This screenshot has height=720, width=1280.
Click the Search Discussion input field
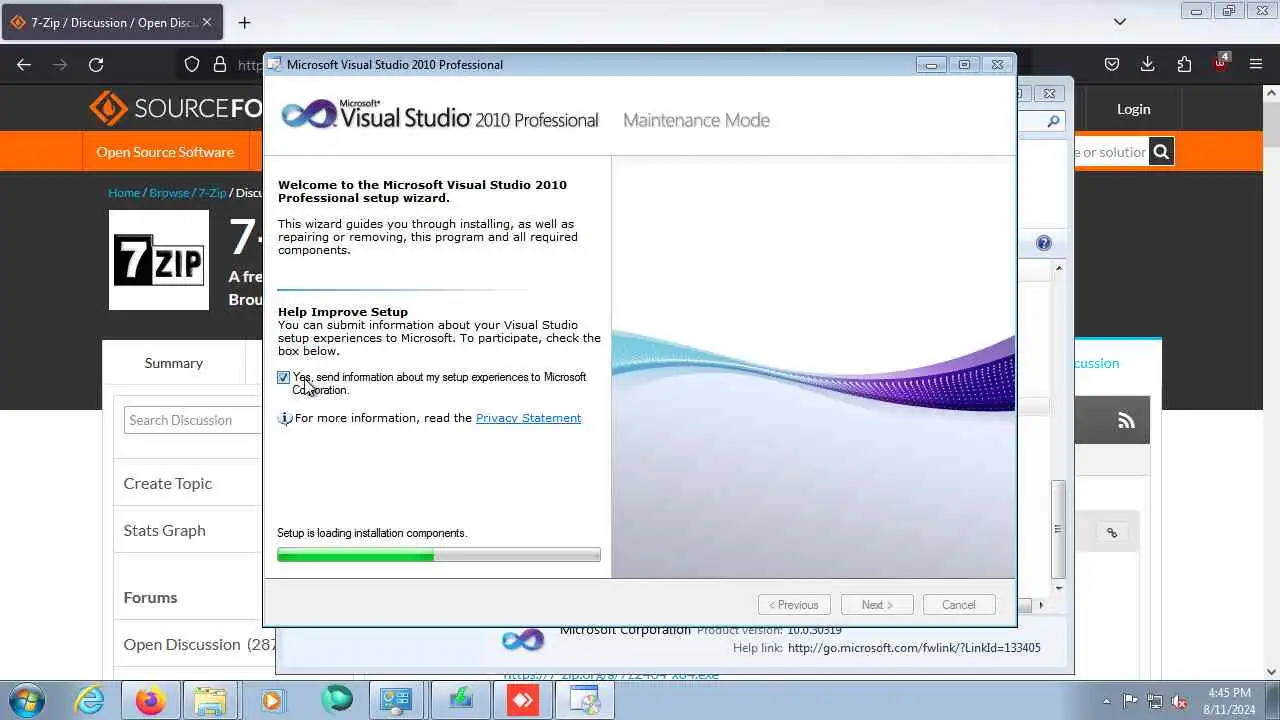193,420
